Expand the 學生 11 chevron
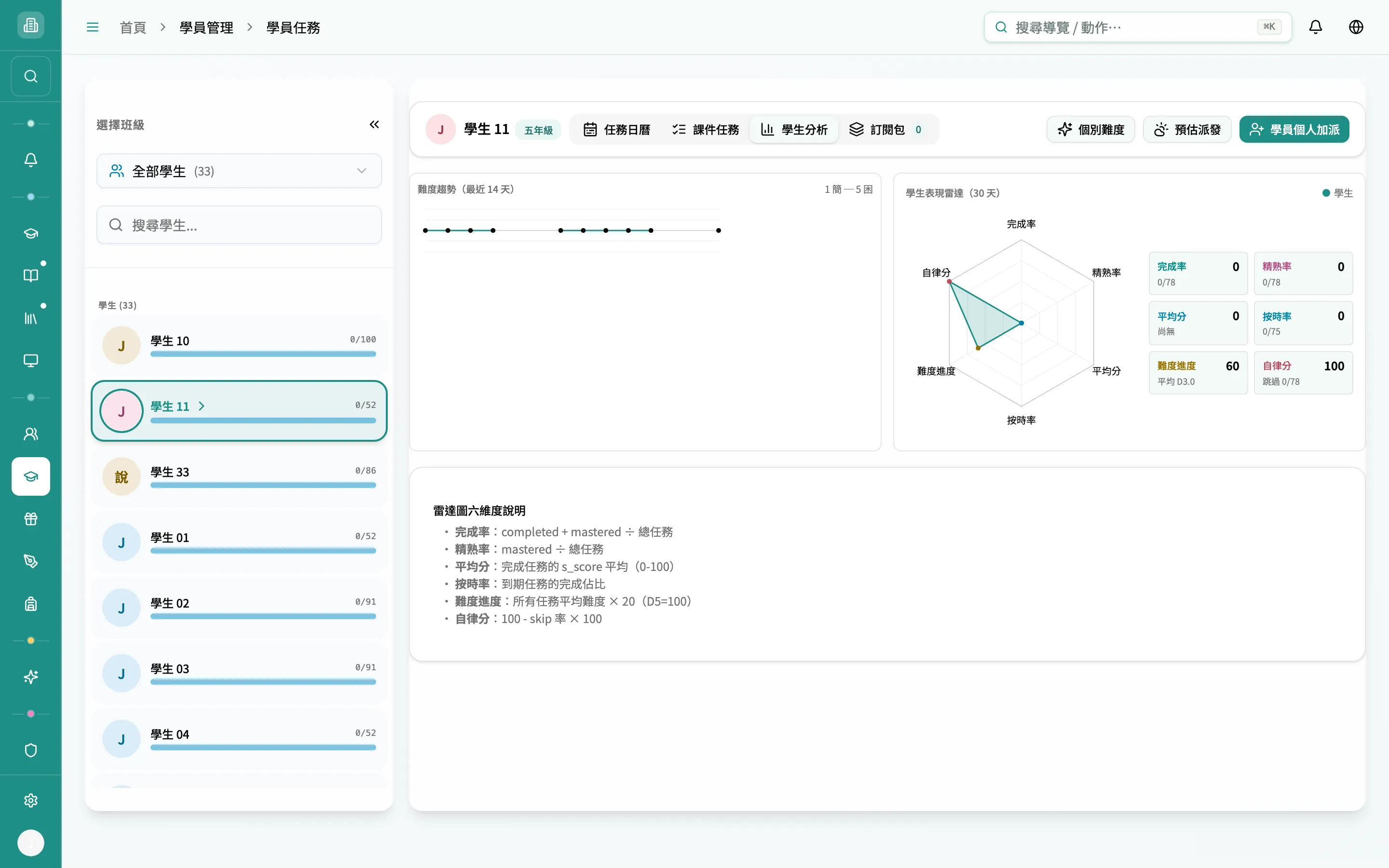 tap(202, 407)
